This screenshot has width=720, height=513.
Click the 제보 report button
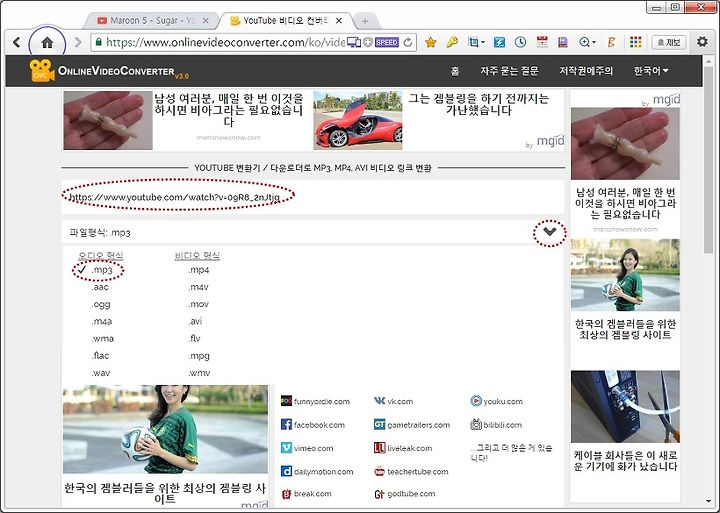(x=669, y=42)
